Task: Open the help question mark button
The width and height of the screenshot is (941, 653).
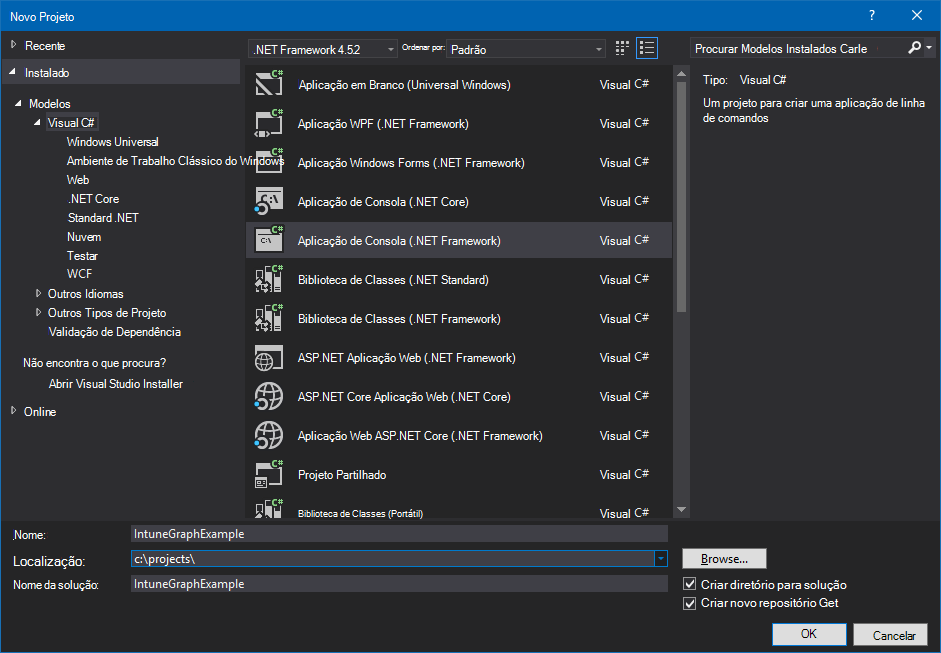Action: click(872, 16)
